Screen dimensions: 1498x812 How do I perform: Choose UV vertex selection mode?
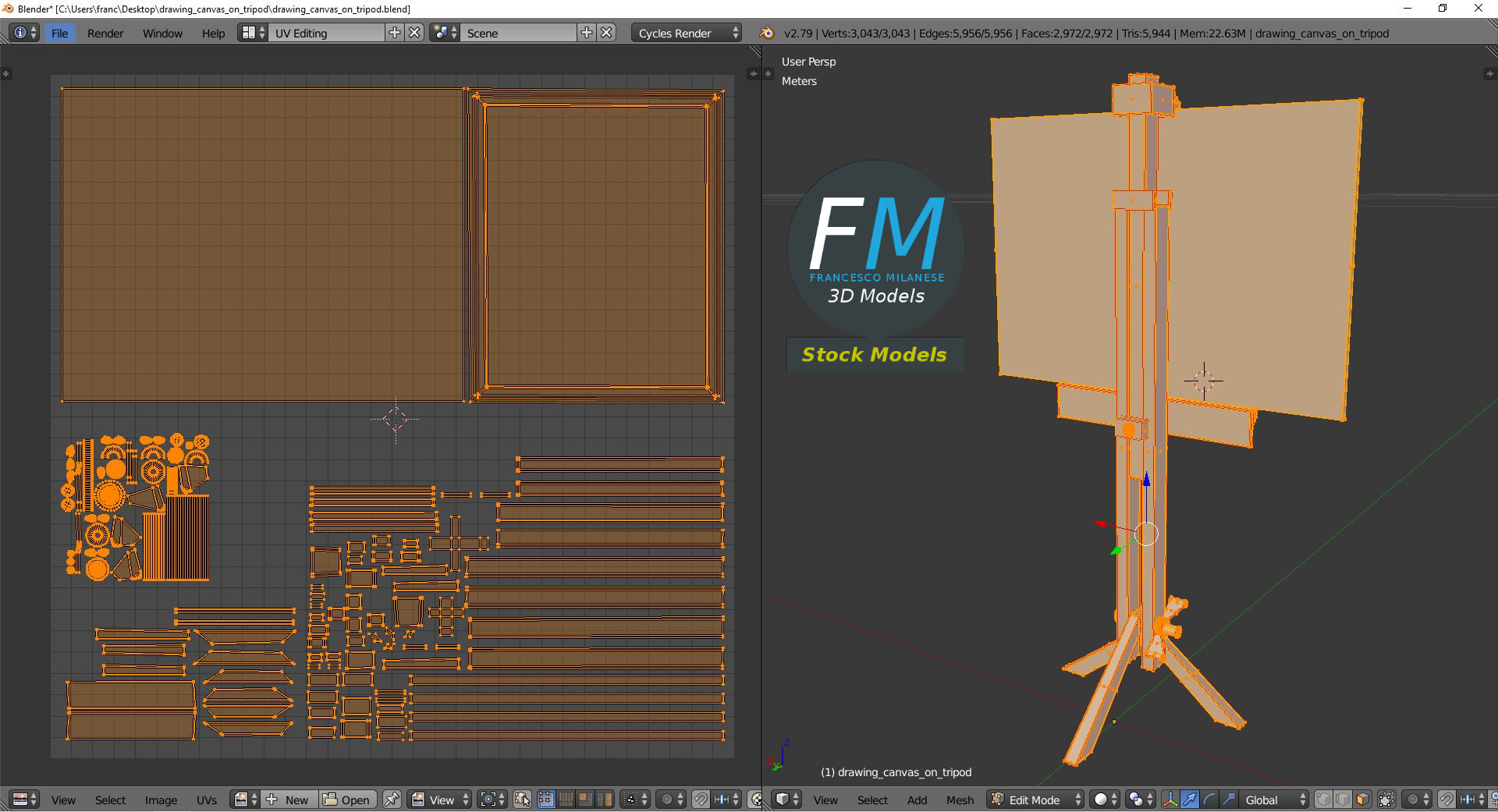coord(546,800)
